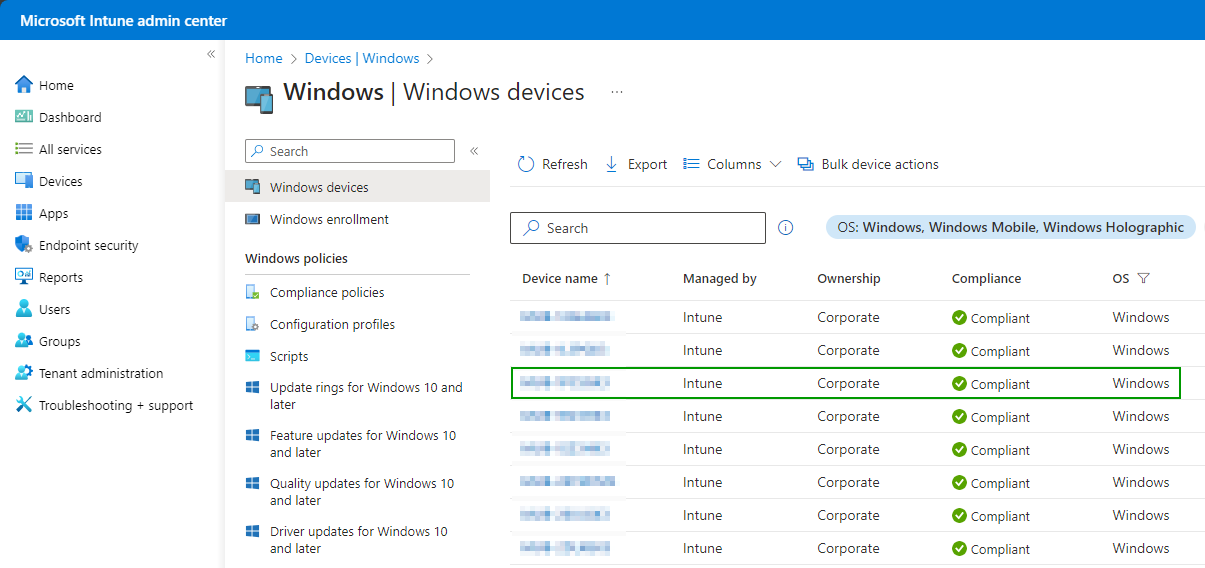Open the device name in highlighted row
1205x568 pixels.
click(x=565, y=383)
